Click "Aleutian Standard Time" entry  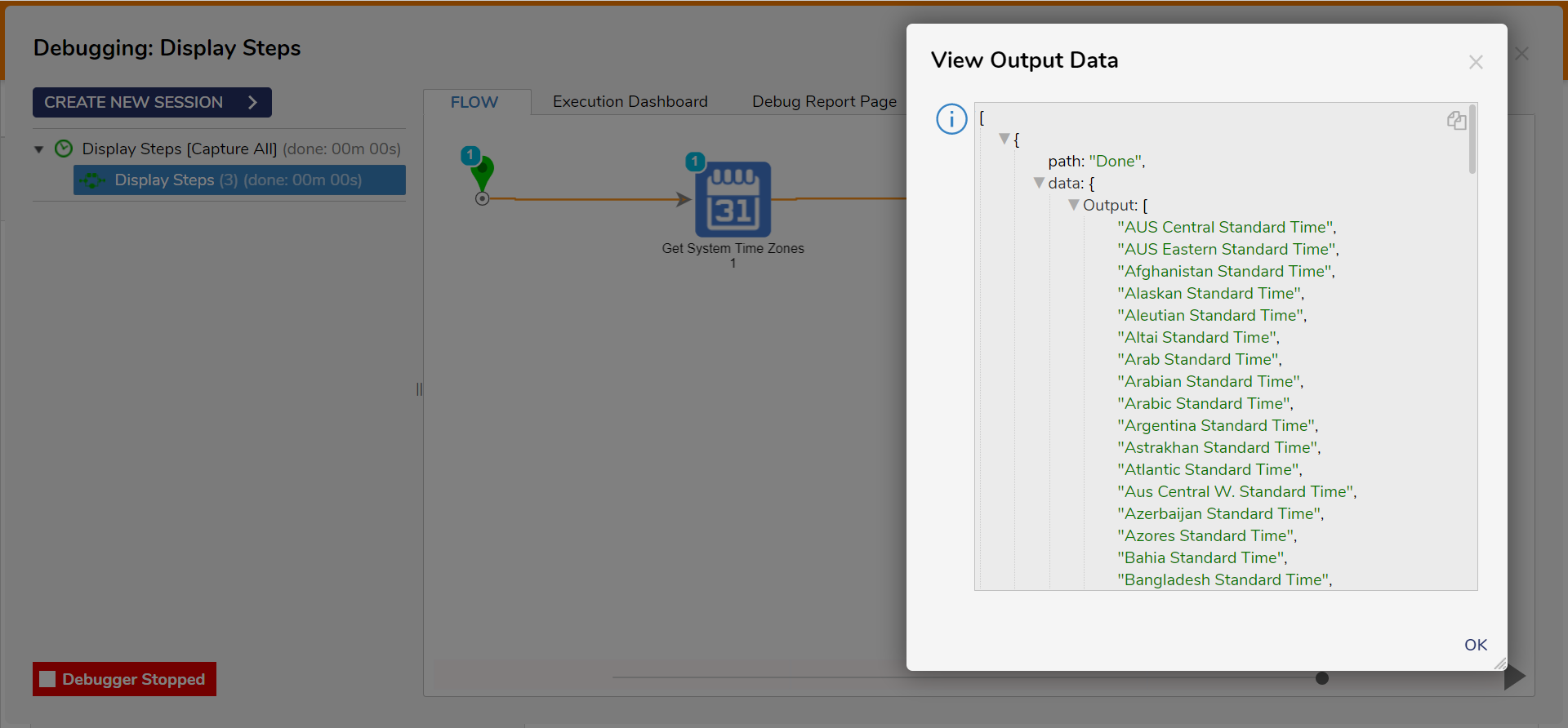1212,315
